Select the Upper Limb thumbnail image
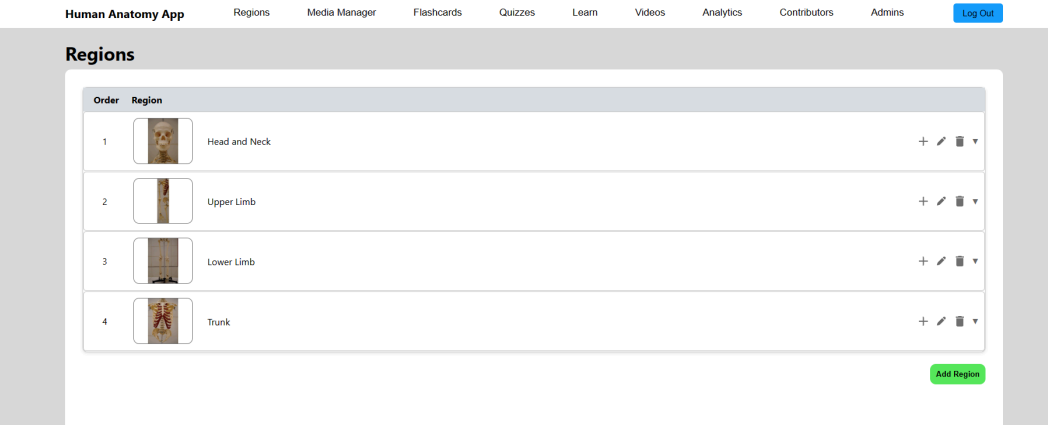This screenshot has height=425, width=1048. (163, 201)
